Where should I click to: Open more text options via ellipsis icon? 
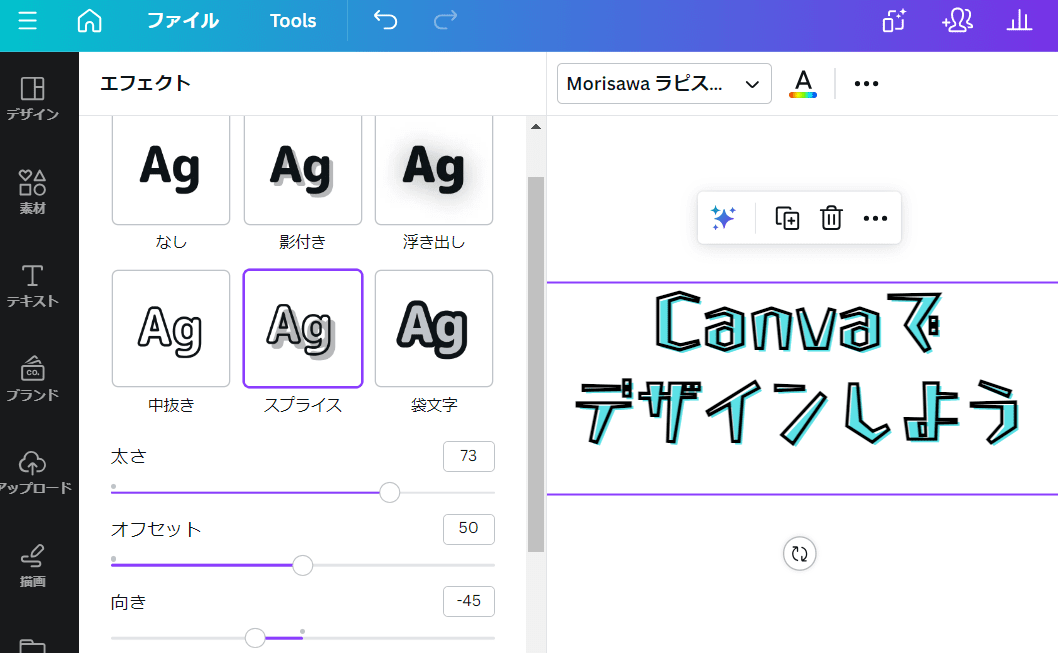click(x=866, y=83)
